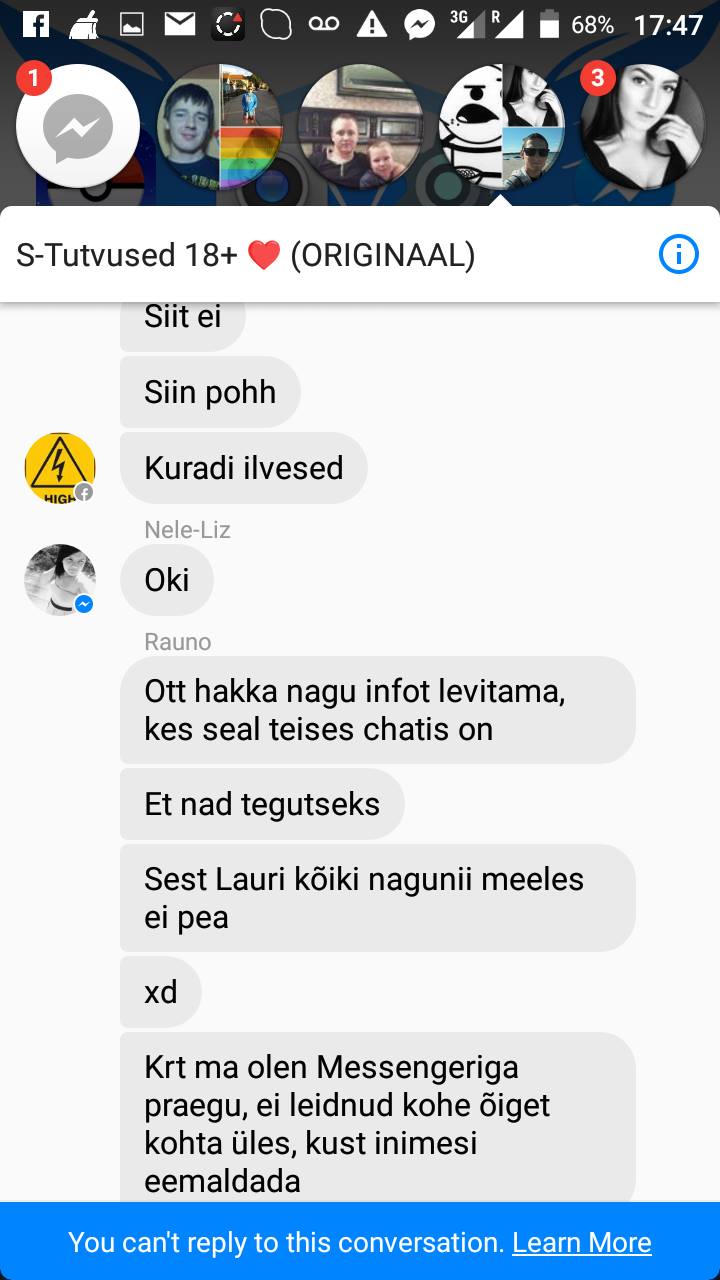Tap the 'Siin pohh' message bubble
Viewport: 720px width, 1280px height.
point(210,392)
